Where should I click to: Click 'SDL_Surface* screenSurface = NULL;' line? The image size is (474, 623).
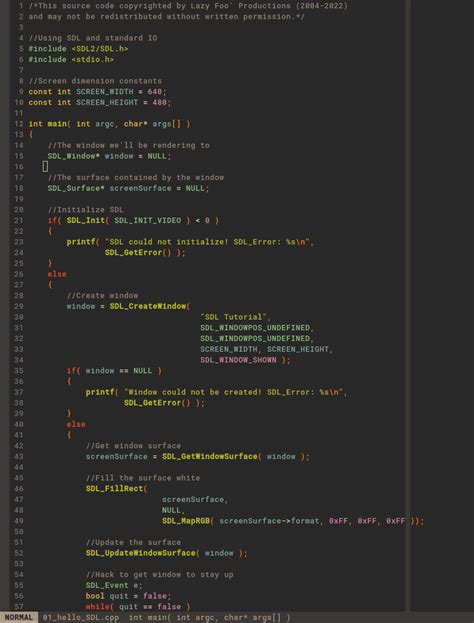point(128,188)
